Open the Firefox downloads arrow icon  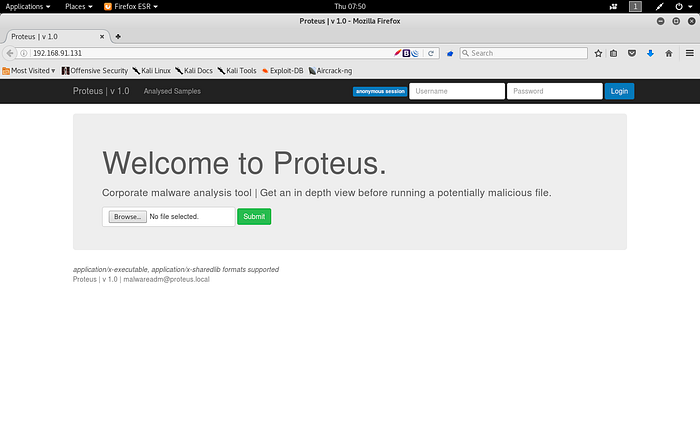point(650,53)
